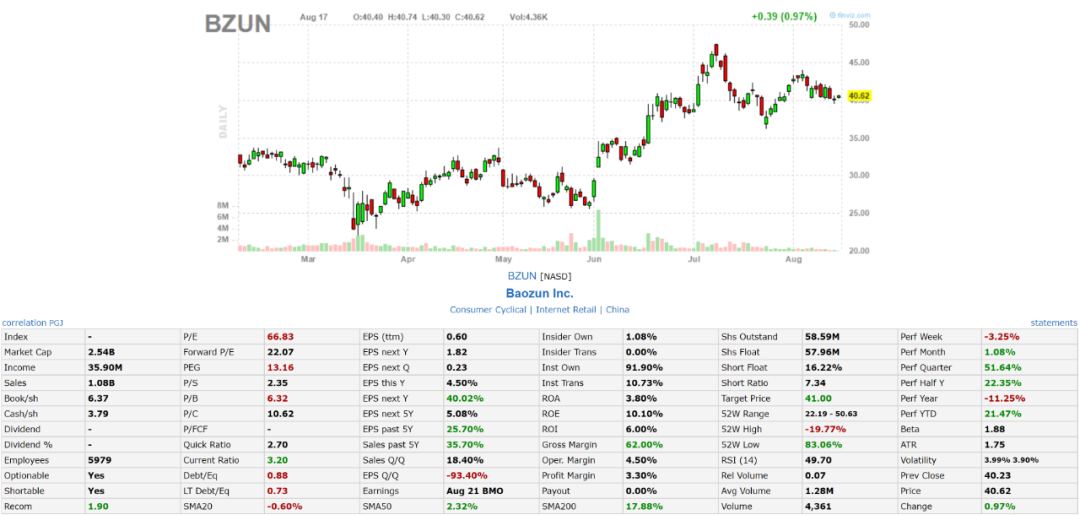Select the Market Cap value 2.54B
The height and width of the screenshot is (515, 1080).
click(101, 352)
